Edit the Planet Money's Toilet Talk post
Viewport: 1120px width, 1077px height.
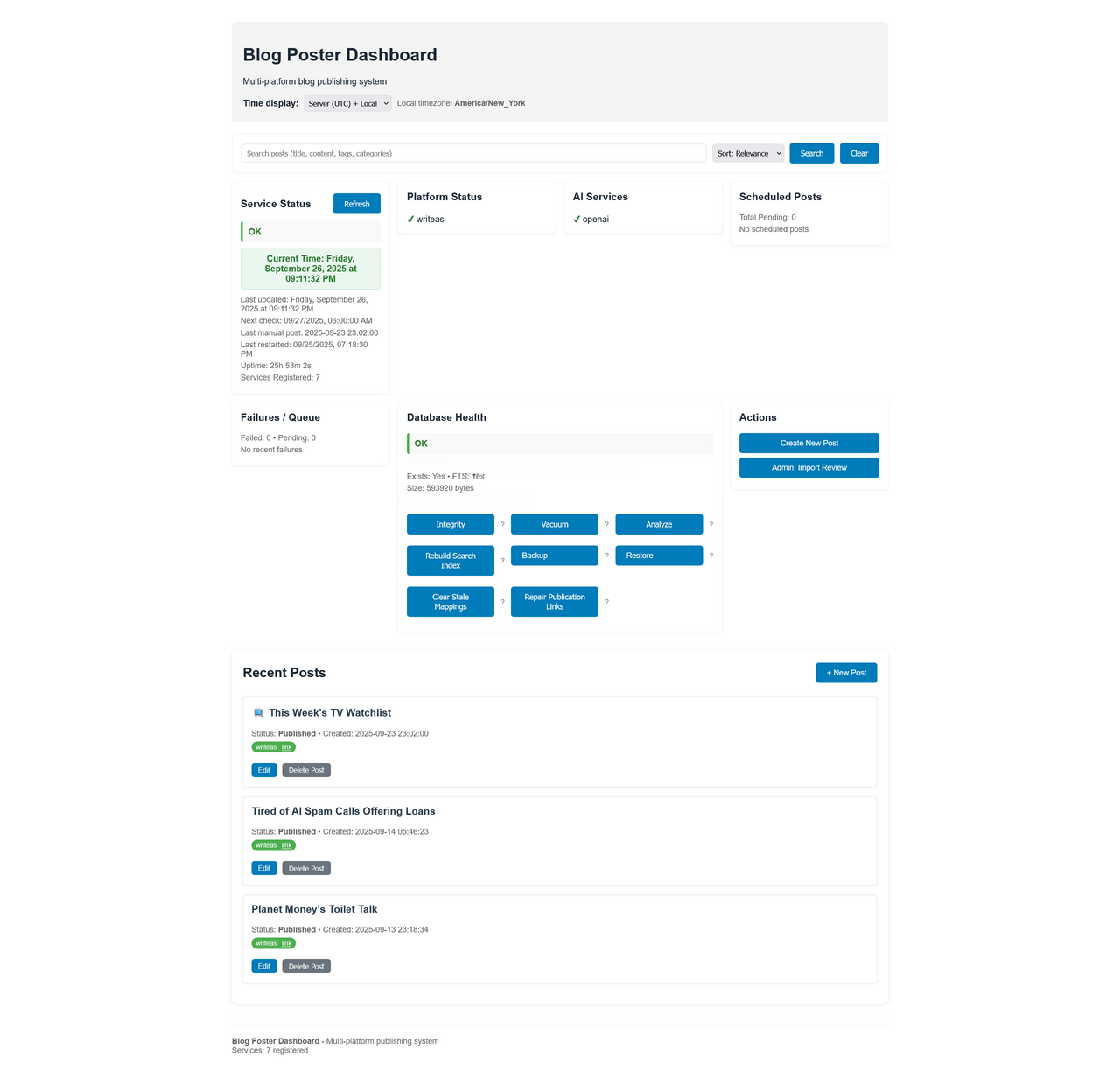pos(263,966)
